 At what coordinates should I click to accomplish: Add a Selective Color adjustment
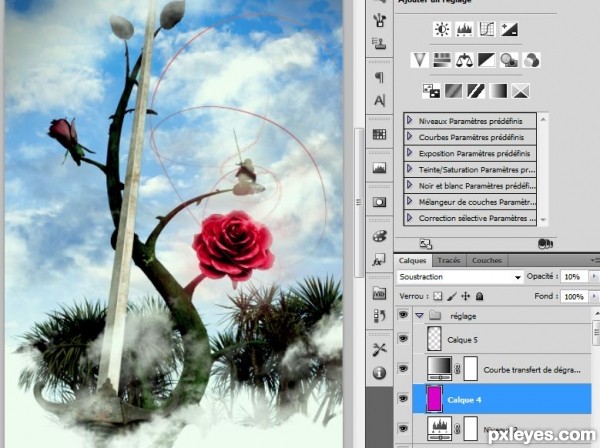[x=521, y=91]
